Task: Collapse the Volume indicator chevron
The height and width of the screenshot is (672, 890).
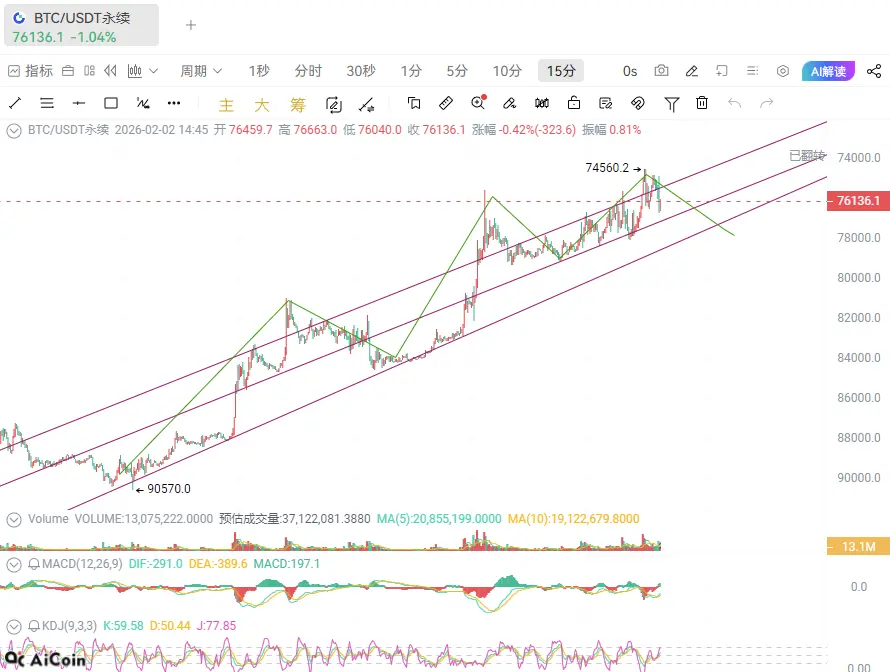Action: tap(14, 519)
